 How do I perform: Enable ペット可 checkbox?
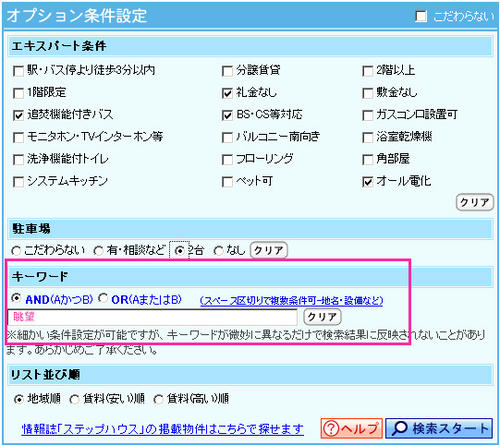coord(227,182)
